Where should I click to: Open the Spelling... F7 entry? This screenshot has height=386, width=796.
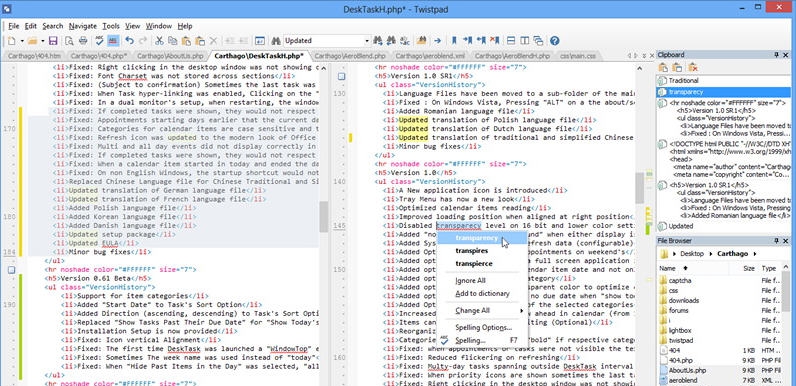coord(482,340)
